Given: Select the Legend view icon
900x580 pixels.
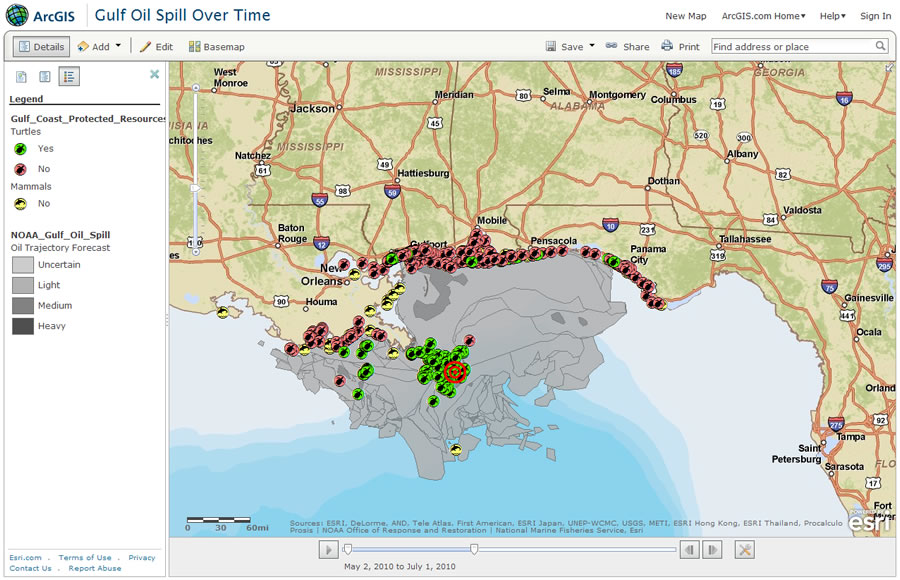Looking at the screenshot, I should pos(69,76).
